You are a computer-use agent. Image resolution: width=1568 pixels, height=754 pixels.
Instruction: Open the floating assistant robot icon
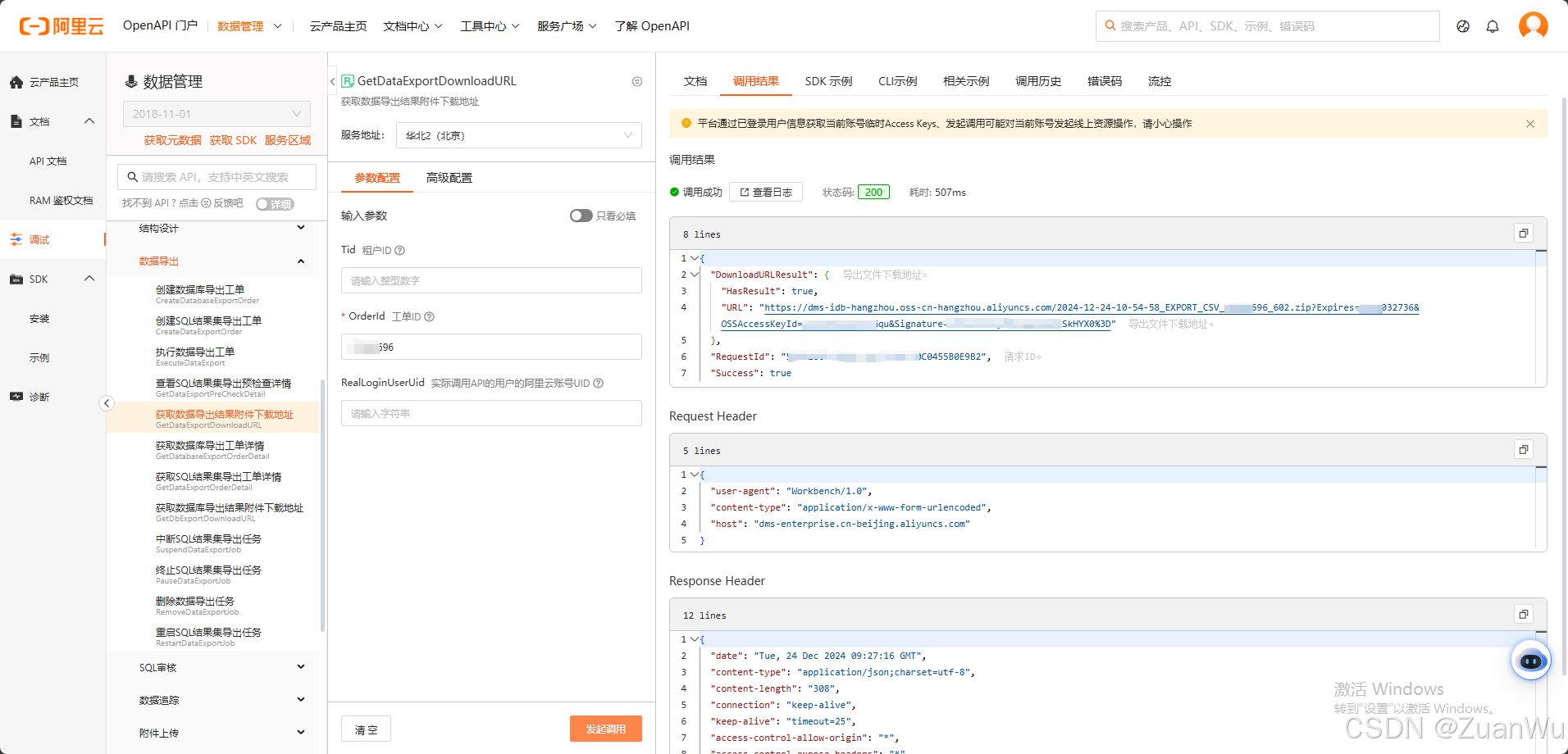1531,661
